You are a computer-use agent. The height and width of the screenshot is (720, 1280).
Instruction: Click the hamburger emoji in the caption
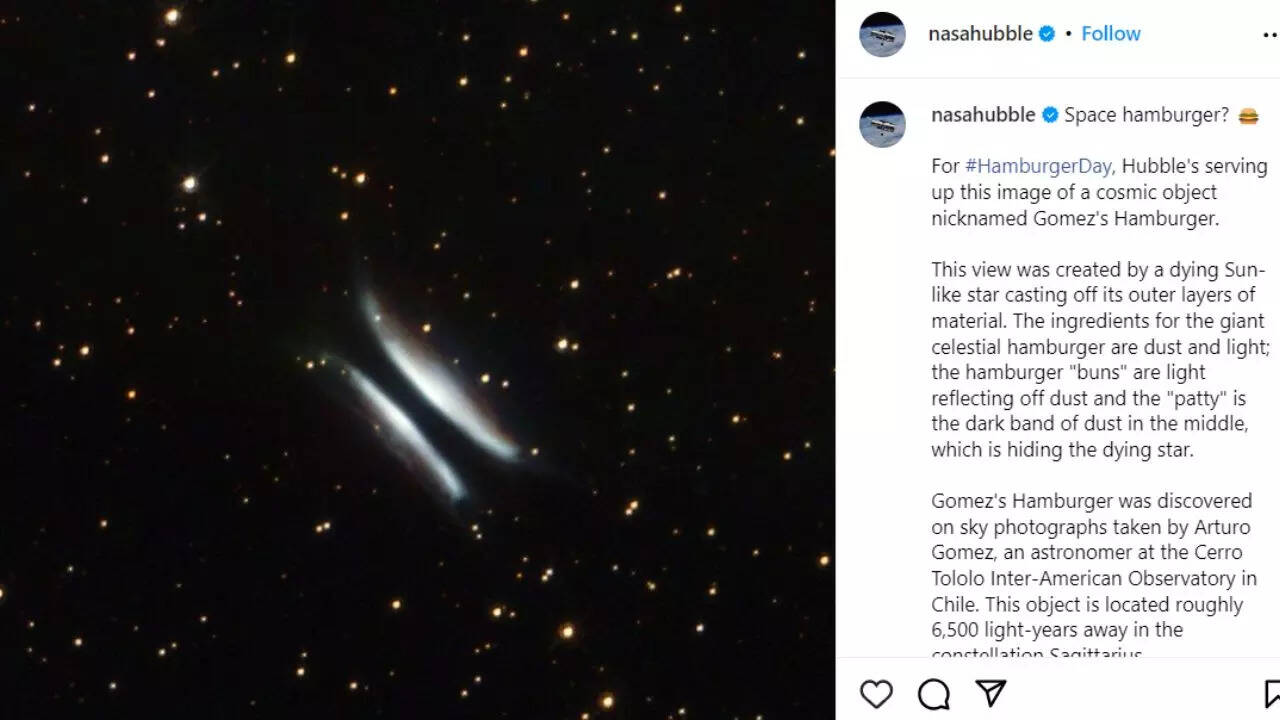click(x=1248, y=116)
